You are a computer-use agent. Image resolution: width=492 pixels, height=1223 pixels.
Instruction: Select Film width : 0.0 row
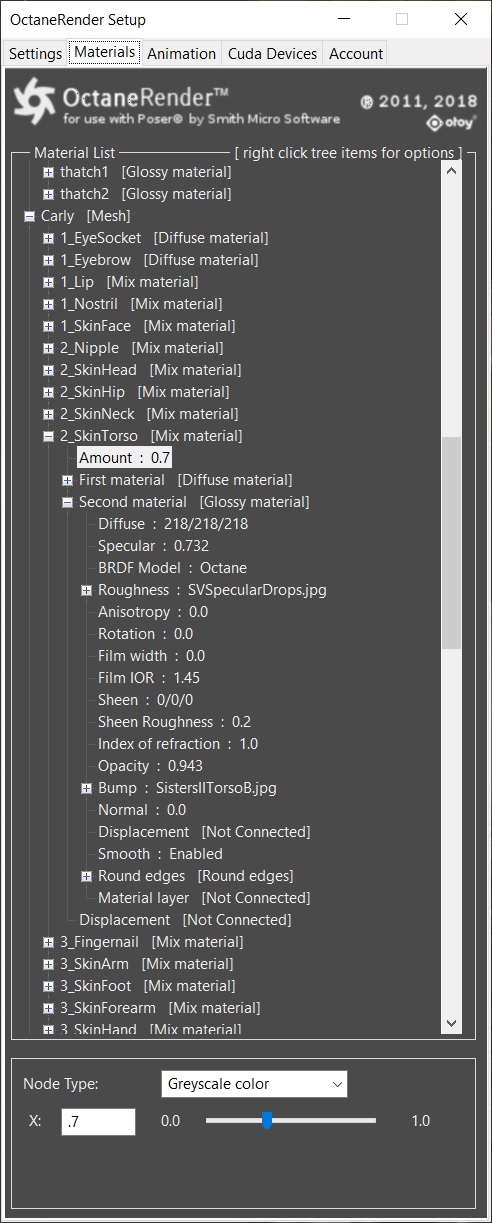click(x=151, y=656)
